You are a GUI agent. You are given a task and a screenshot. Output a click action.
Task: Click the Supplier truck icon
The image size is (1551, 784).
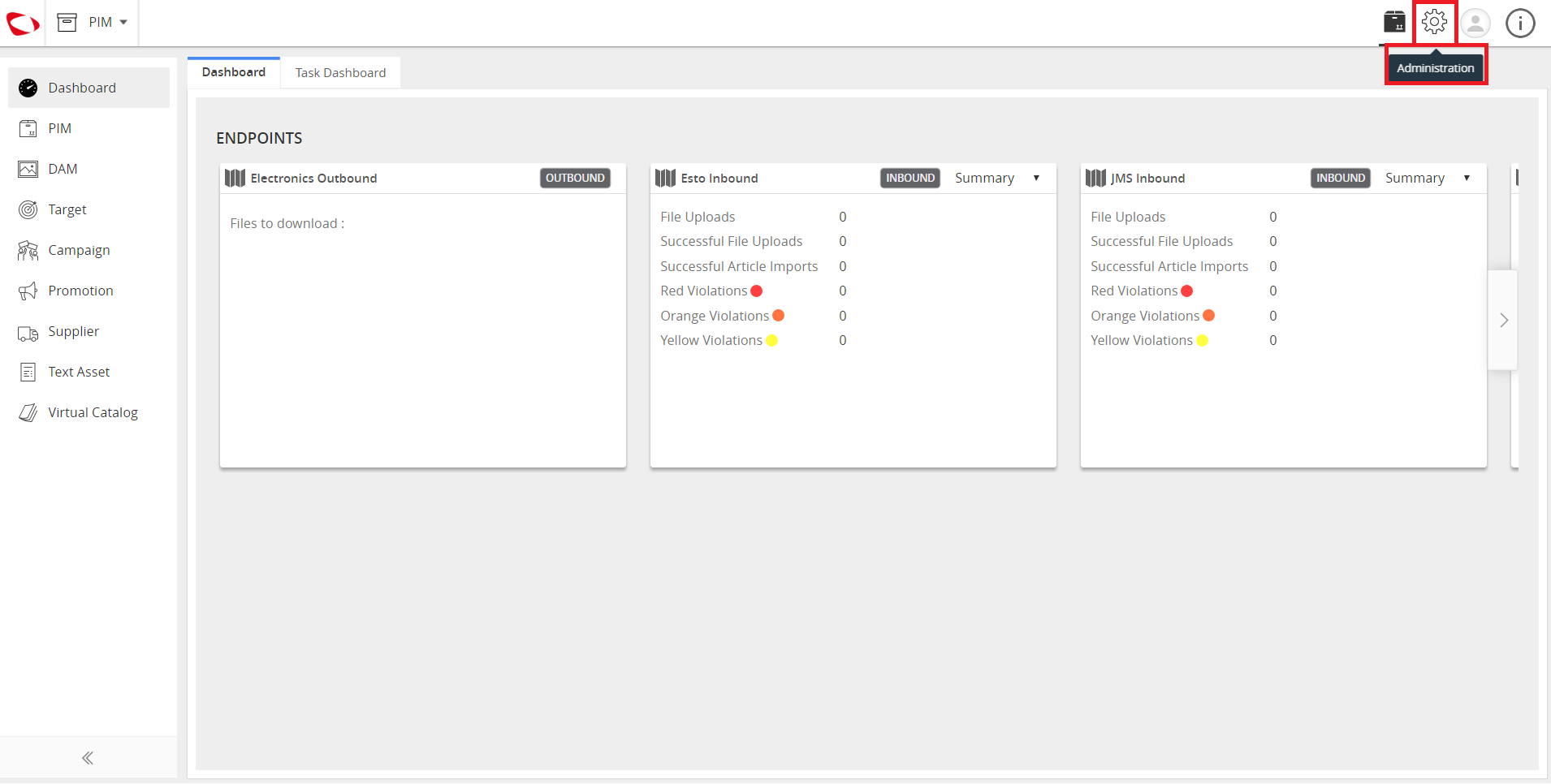click(x=28, y=333)
